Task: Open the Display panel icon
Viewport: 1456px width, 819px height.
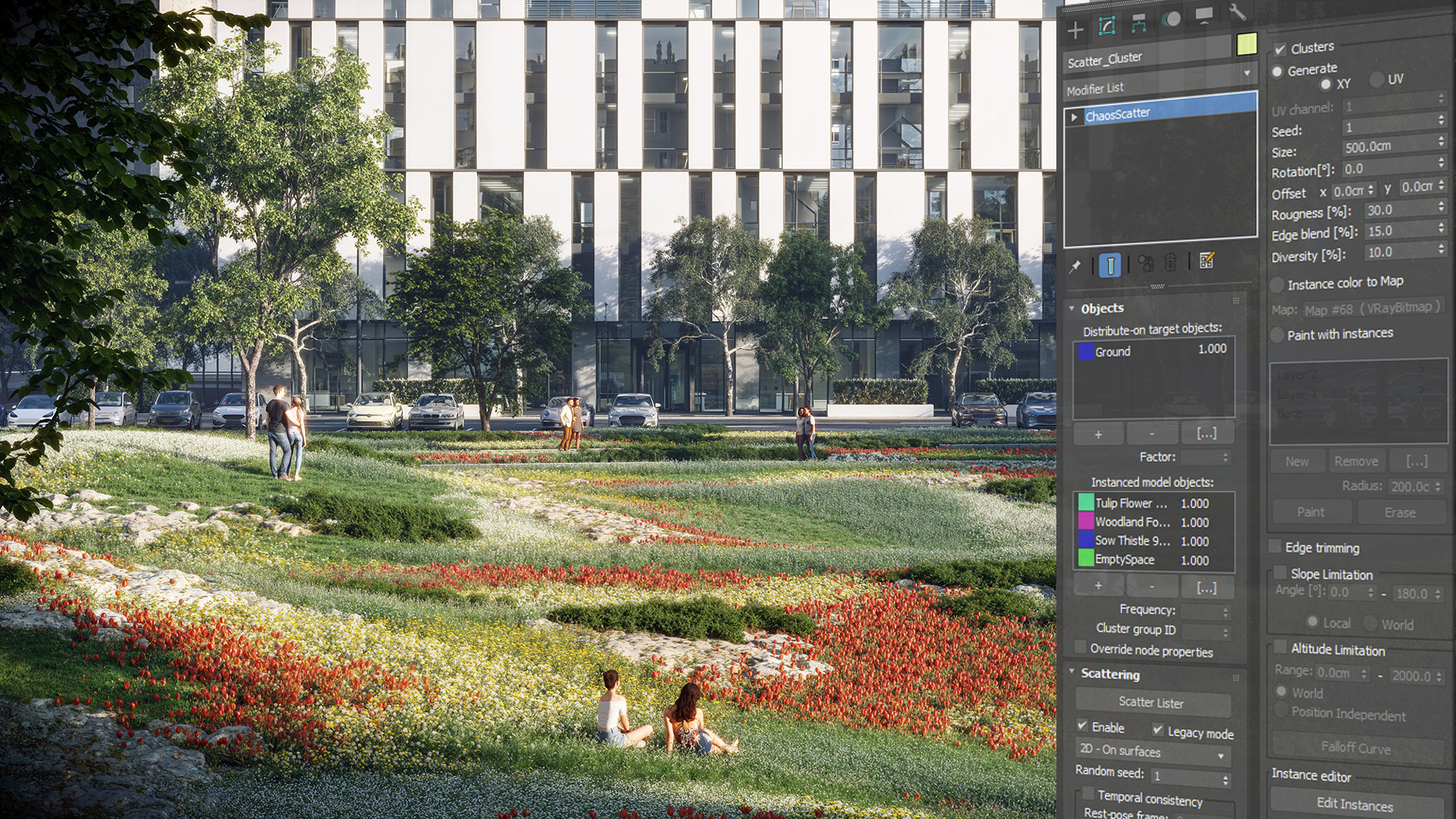Action: click(1203, 15)
